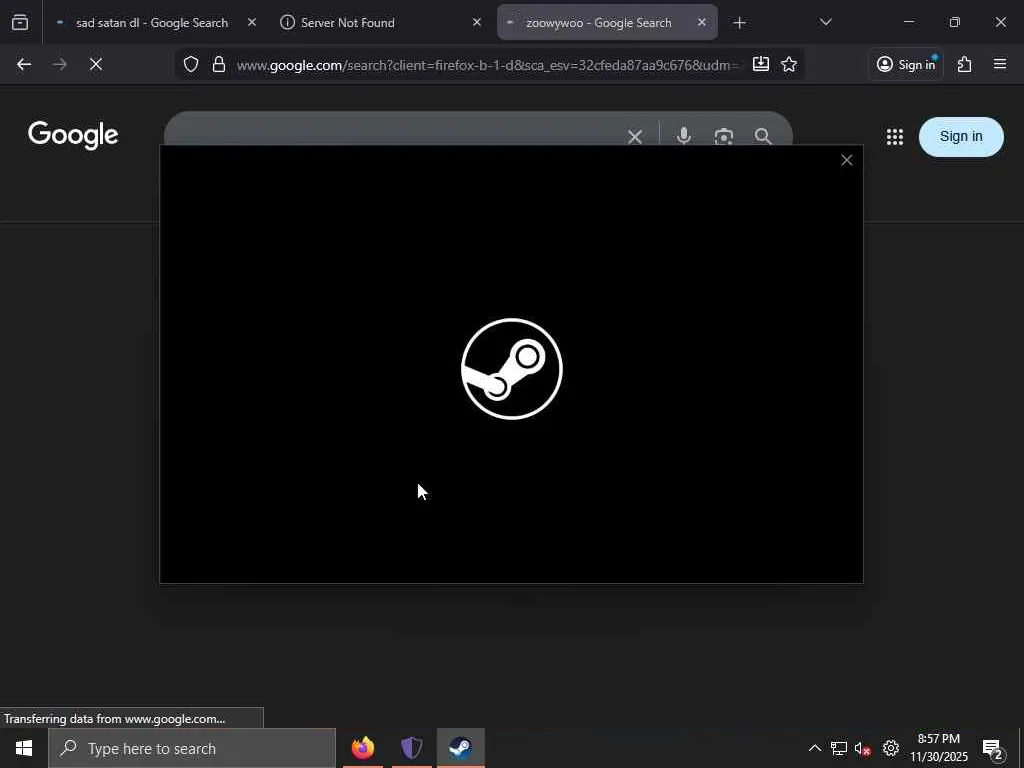
Task: Open the purple shield app on taskbar
Action: [411, 748]
